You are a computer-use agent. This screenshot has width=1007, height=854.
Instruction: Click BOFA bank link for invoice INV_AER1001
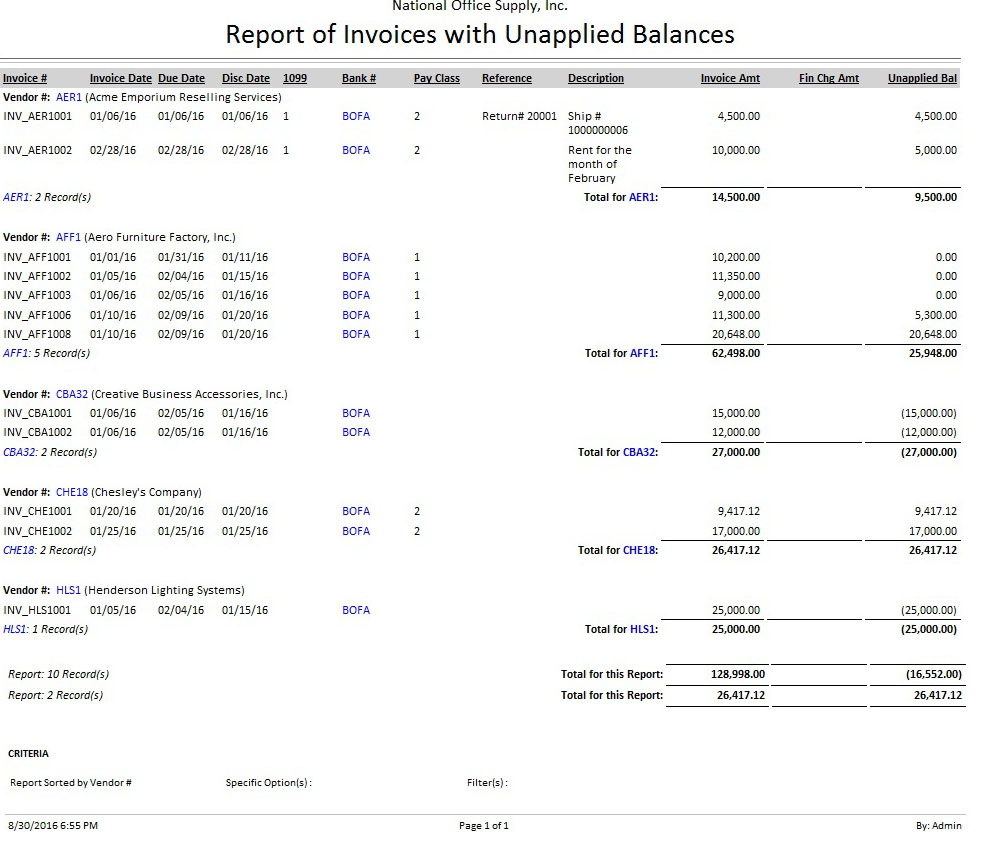[x=356, y=117]
